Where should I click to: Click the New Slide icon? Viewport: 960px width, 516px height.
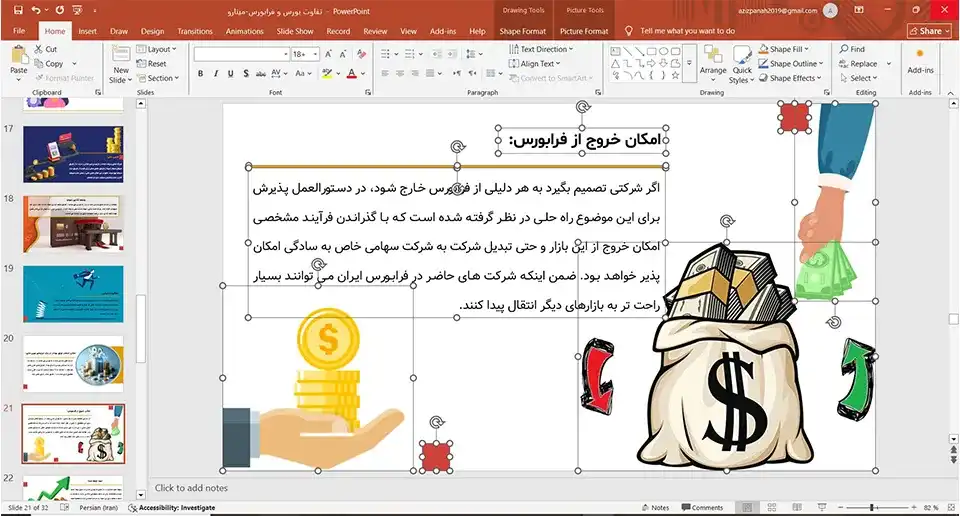[x=121, y=55]
